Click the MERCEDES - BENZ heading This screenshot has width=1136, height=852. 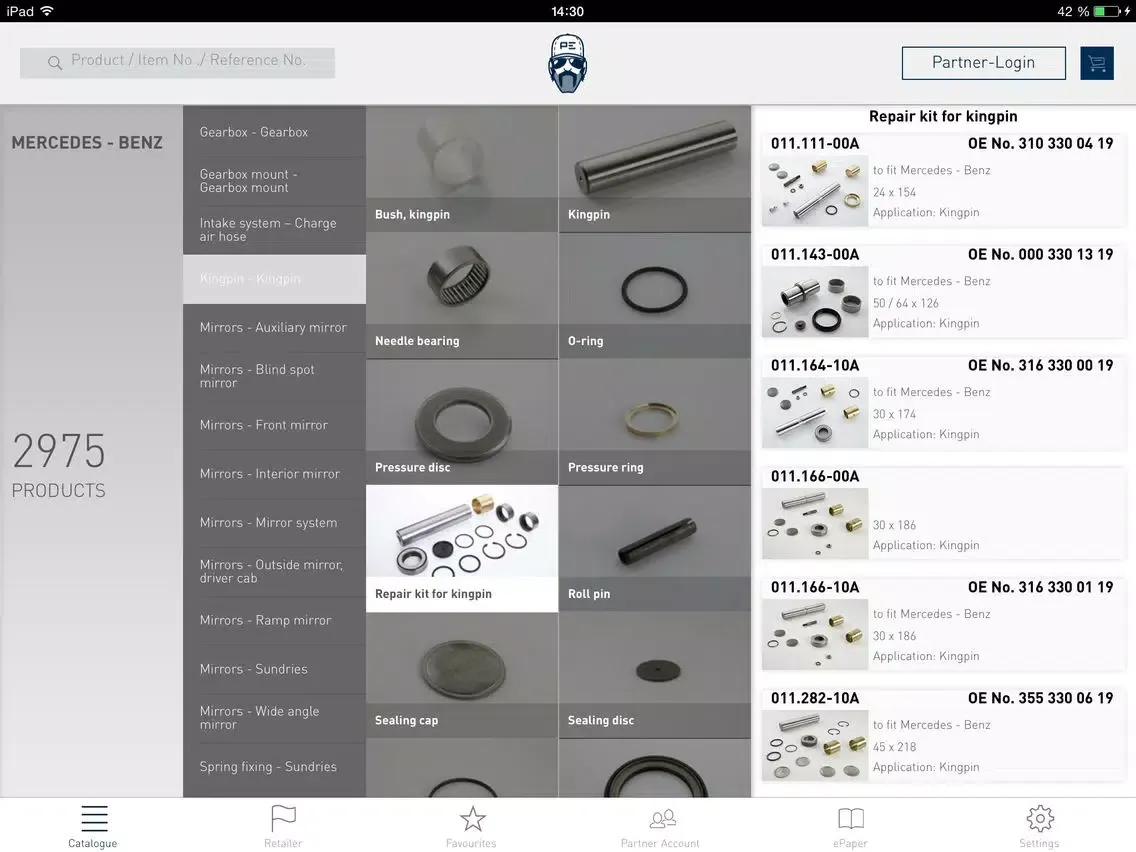(x=87, y=143)
